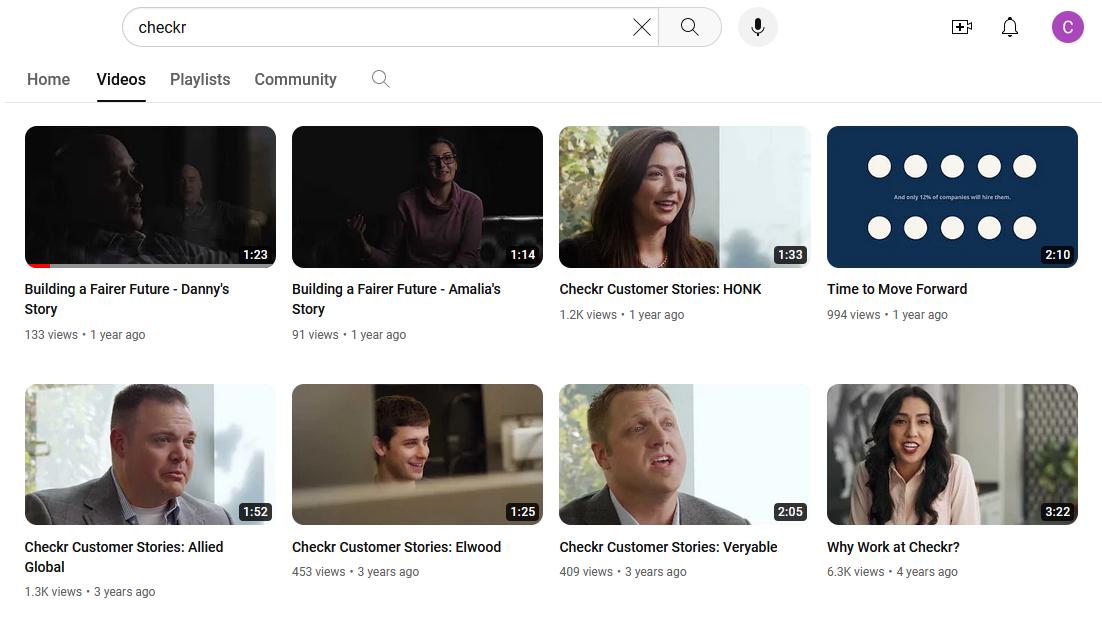Click the 2:05 duration badge
This screenshot has height=617, width=1102.
pyautogui.click(x=790, y=512)
